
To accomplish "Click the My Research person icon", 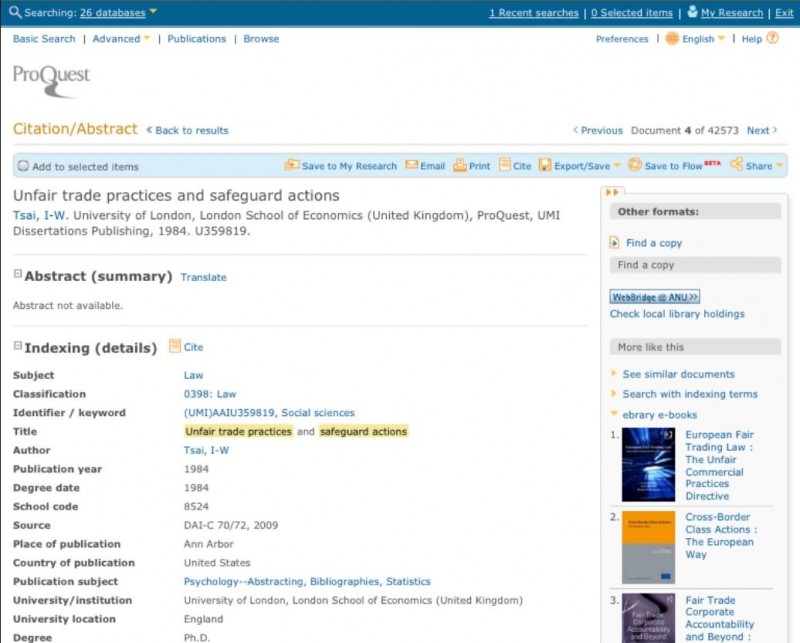I will point(692,11).
